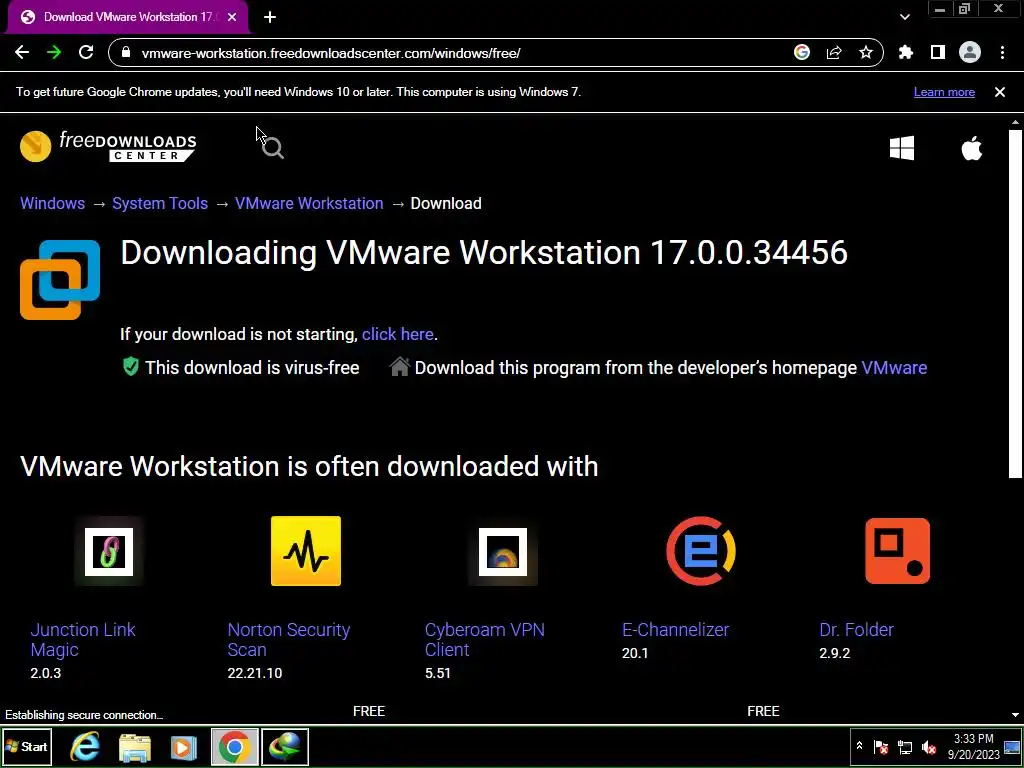Click the Dr. Folder icon
Viewport: 1024px width, 768px height.
[x=897, y=551]
